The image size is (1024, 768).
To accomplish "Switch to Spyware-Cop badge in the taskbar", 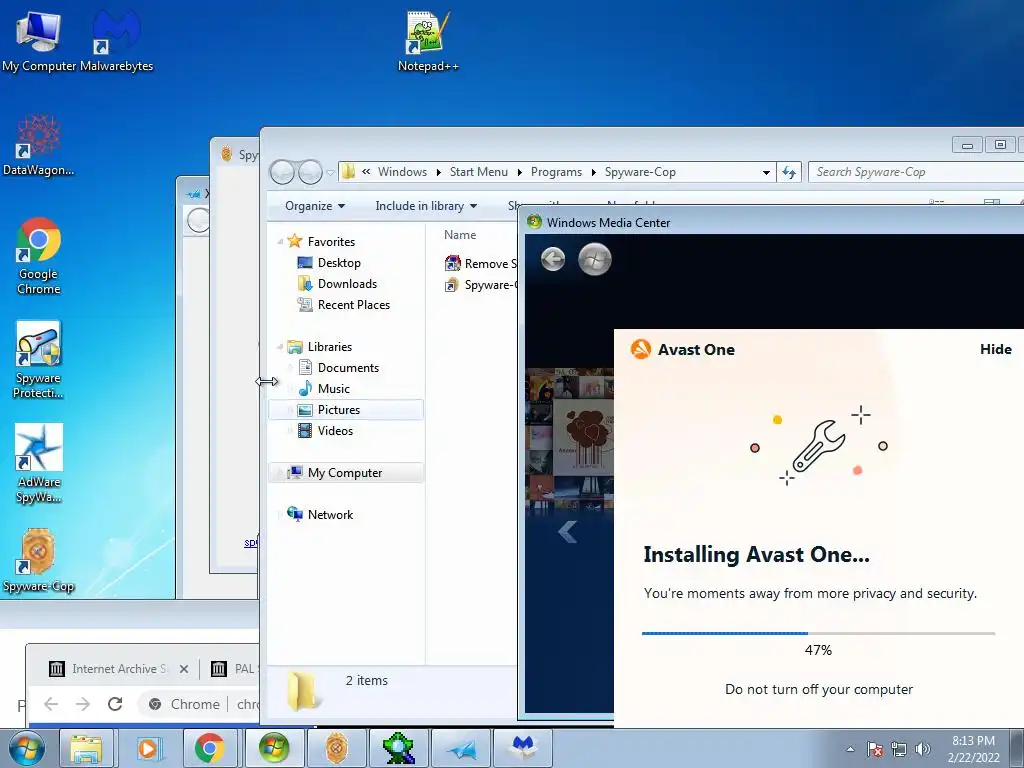I will tap(336, 748).
